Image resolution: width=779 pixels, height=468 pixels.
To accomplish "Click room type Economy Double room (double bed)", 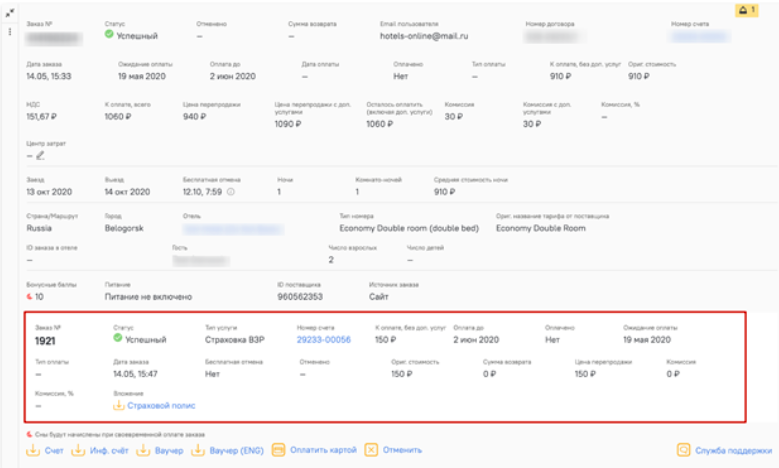I will coord(409,228).
